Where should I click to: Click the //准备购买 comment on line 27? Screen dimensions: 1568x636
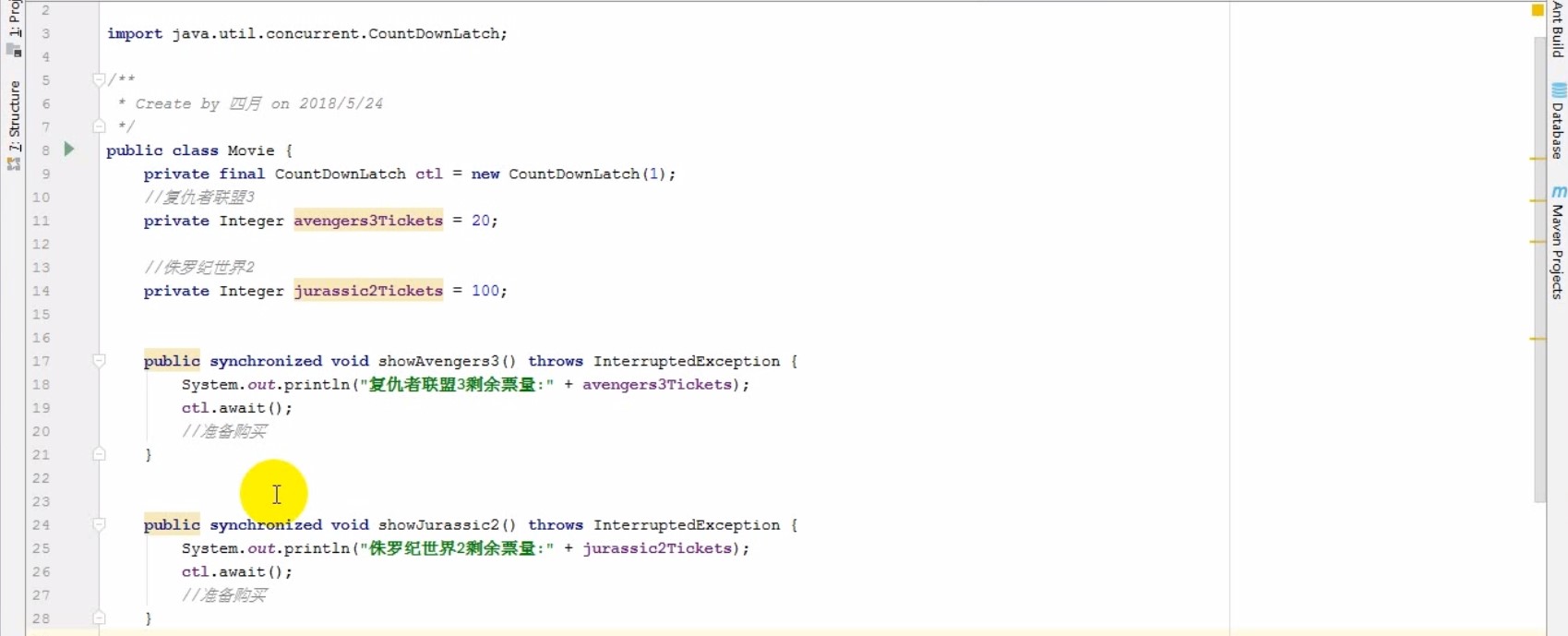pyautogui.click(x=224, y=595)
